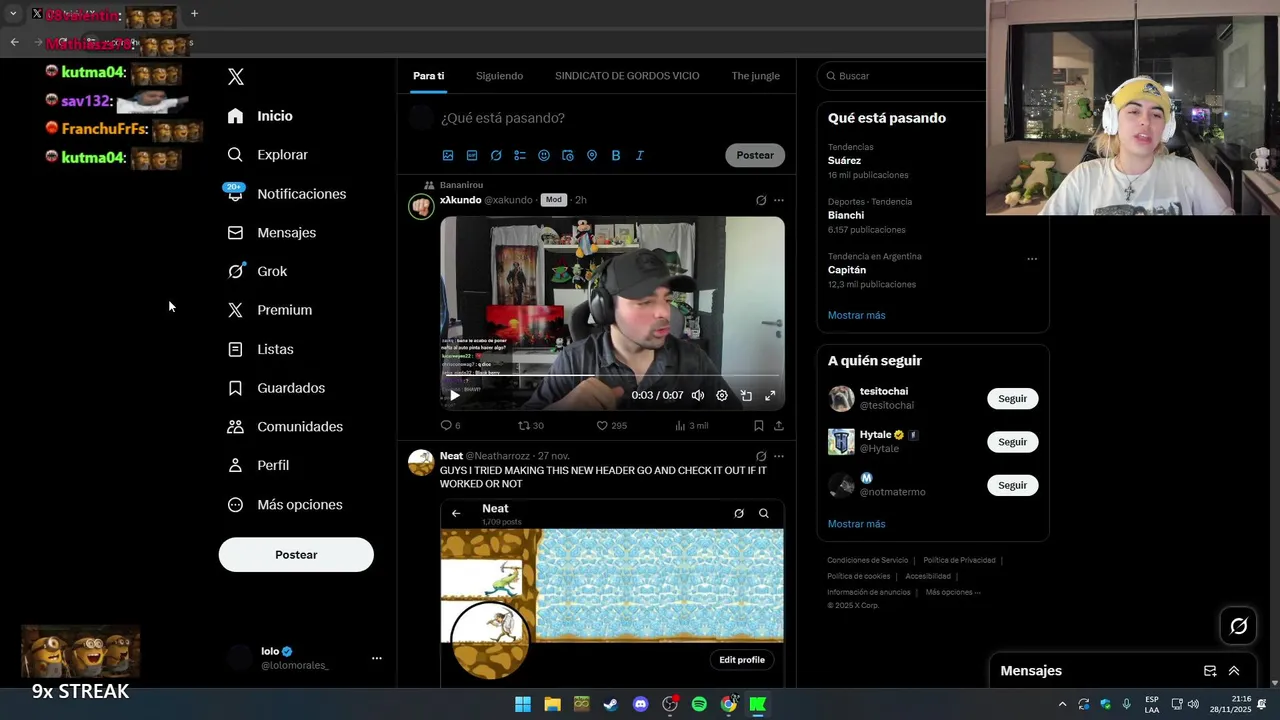Share xAkundo's post

click(779, 426)
